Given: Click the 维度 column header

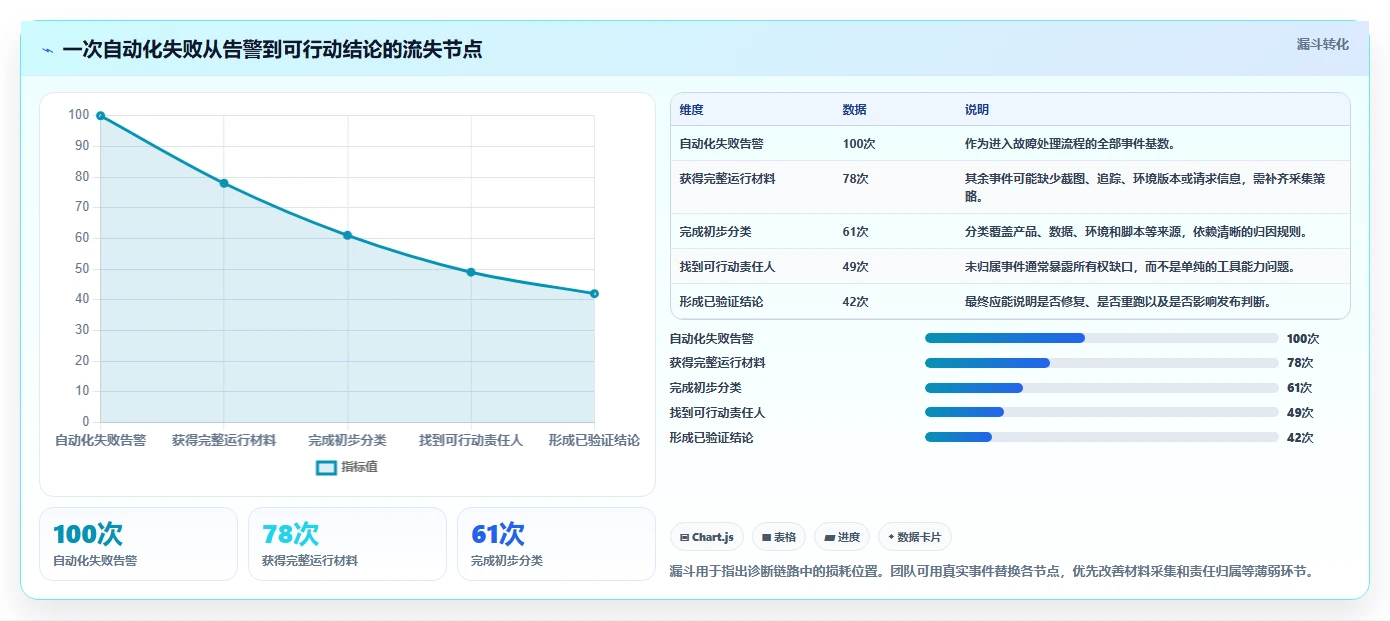Looking at the screenshot, I should pyautogui.click(x=691, y=110).
